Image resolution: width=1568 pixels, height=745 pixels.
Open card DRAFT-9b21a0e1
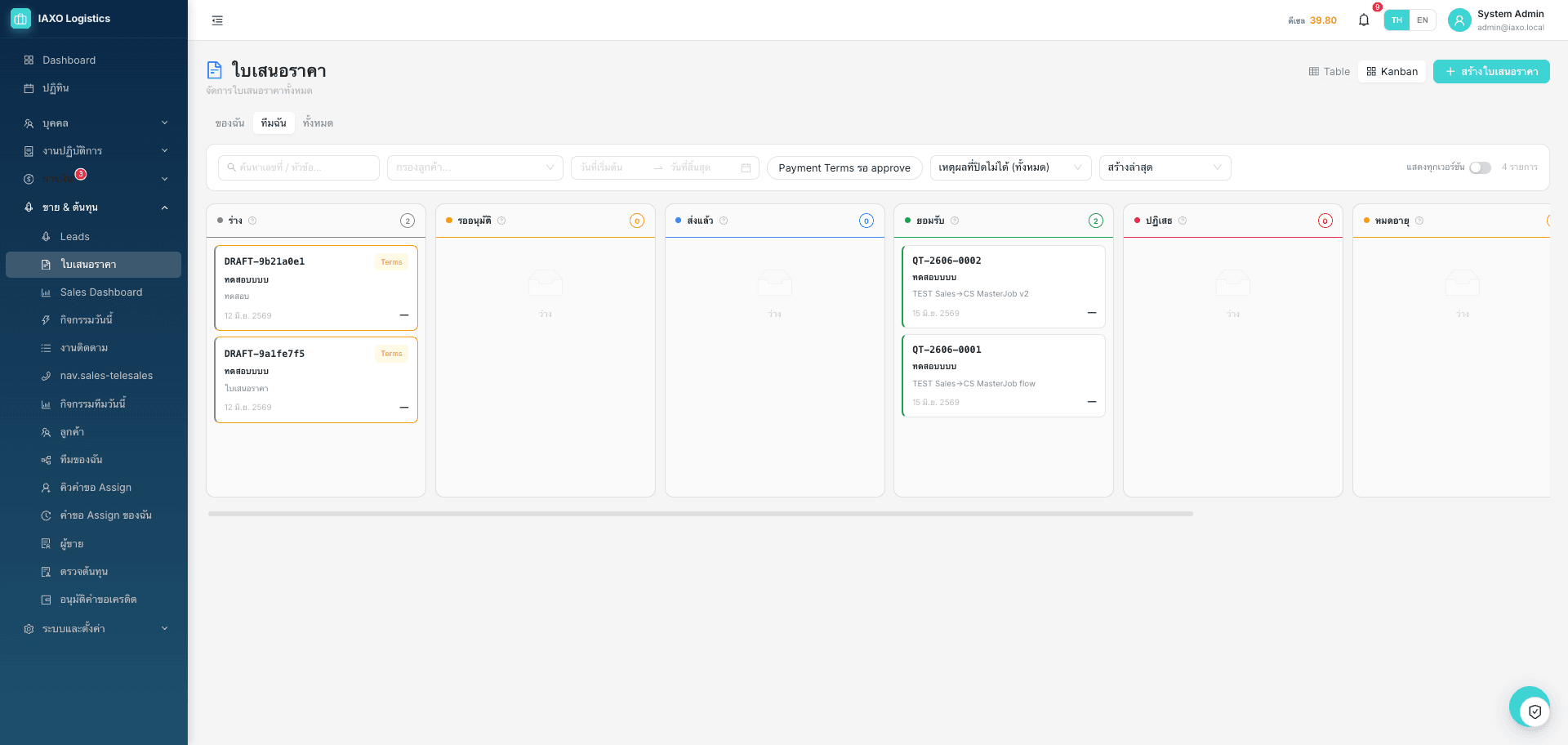point(316,288)
